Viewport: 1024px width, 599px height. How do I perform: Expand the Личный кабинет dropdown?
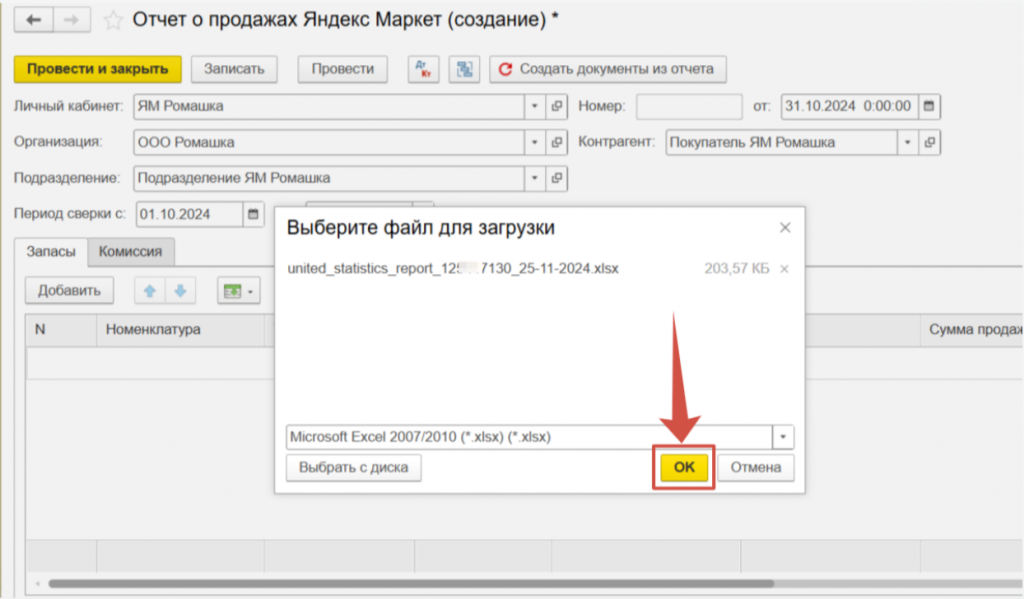[535, 106]
